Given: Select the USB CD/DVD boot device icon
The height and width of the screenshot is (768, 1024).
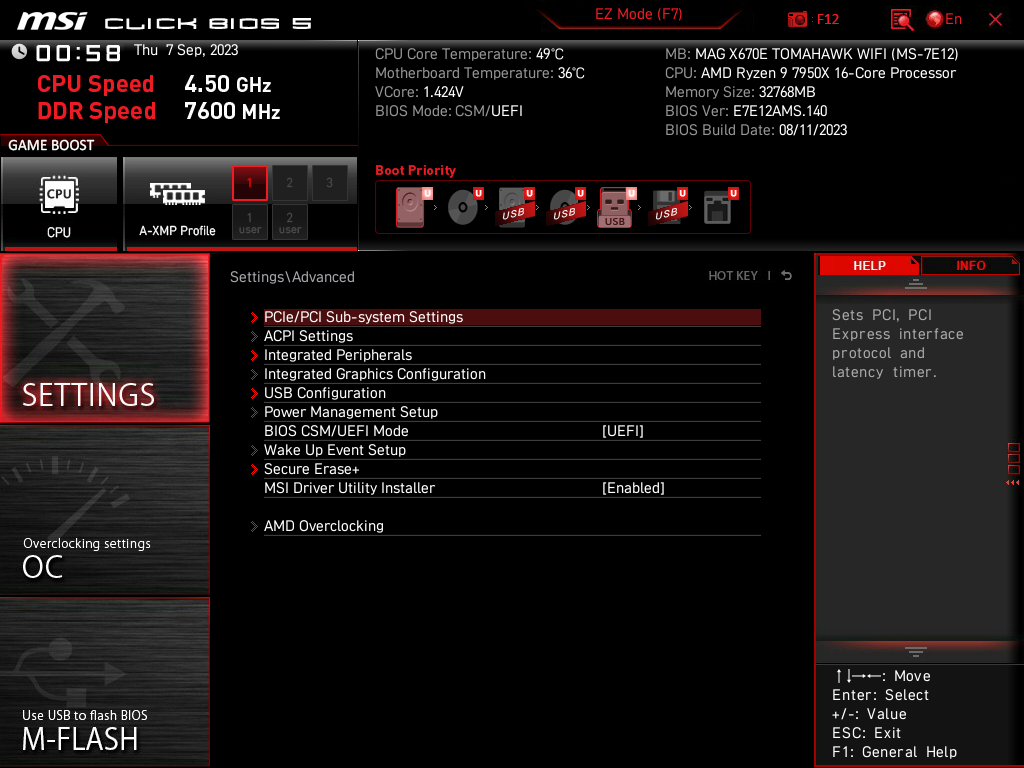Looking at the screenshot, I should [x=566, y=207].
